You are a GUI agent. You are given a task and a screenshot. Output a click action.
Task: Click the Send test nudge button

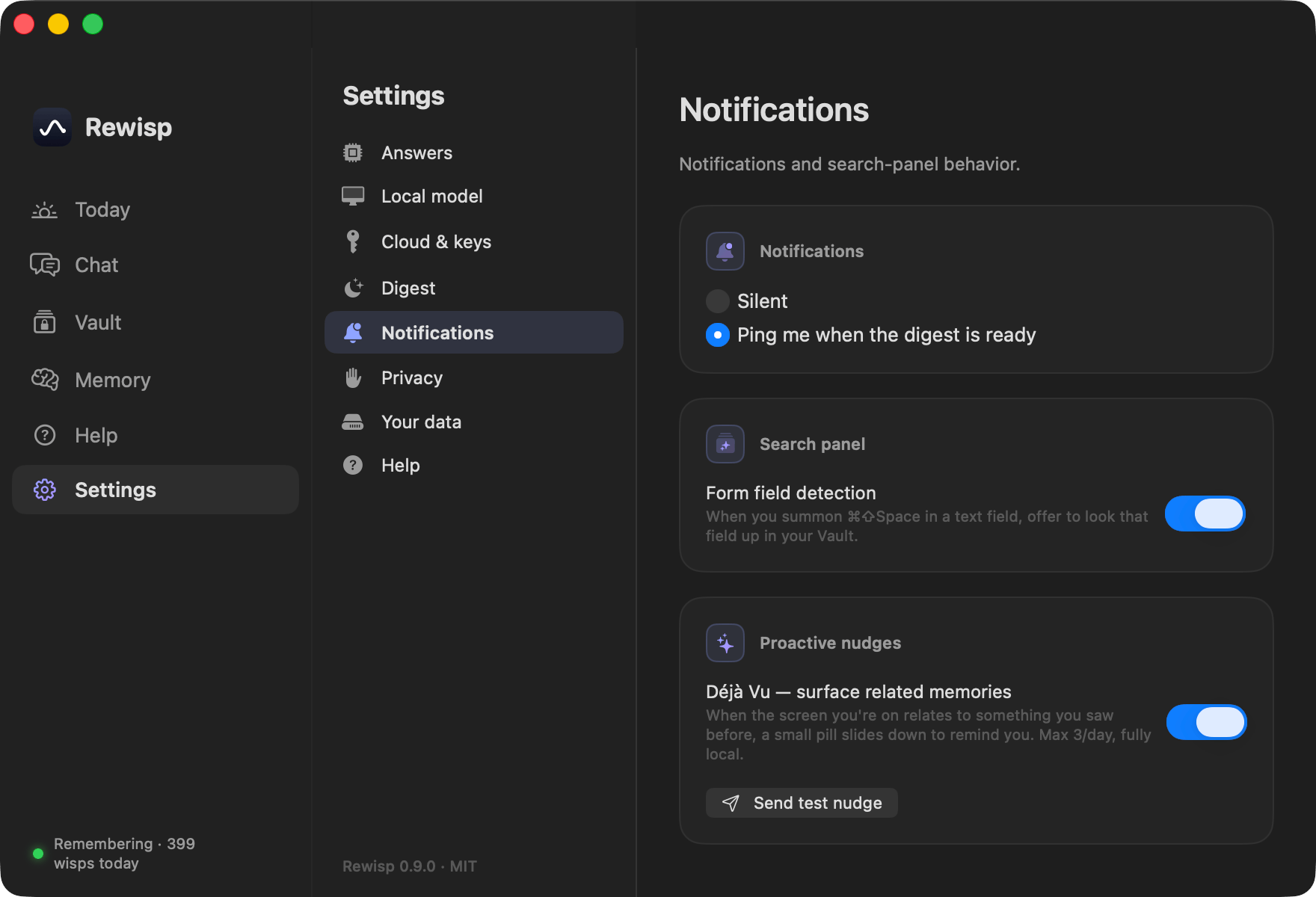coord(802,803)
